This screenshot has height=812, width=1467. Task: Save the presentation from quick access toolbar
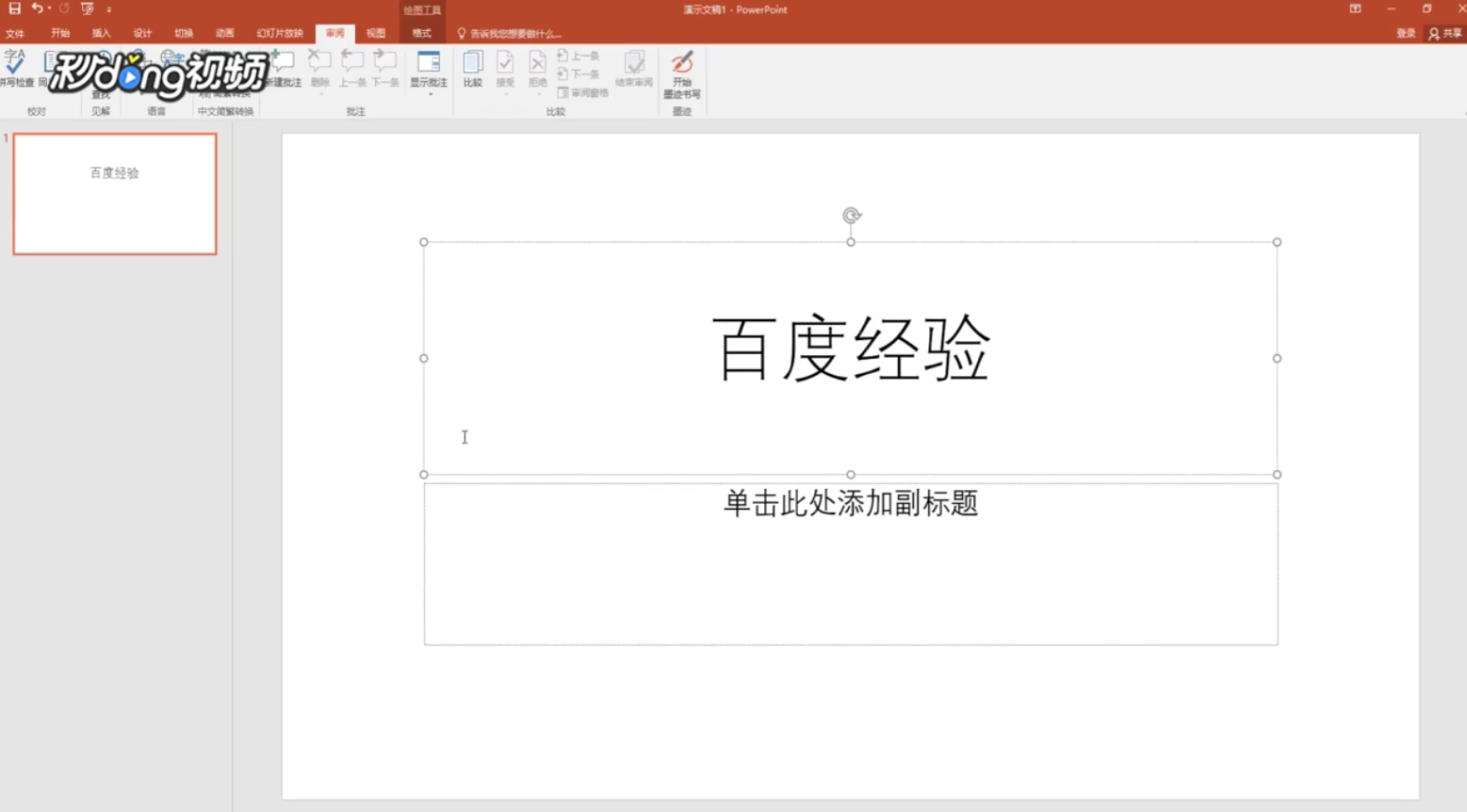click(x=14, y=8)
